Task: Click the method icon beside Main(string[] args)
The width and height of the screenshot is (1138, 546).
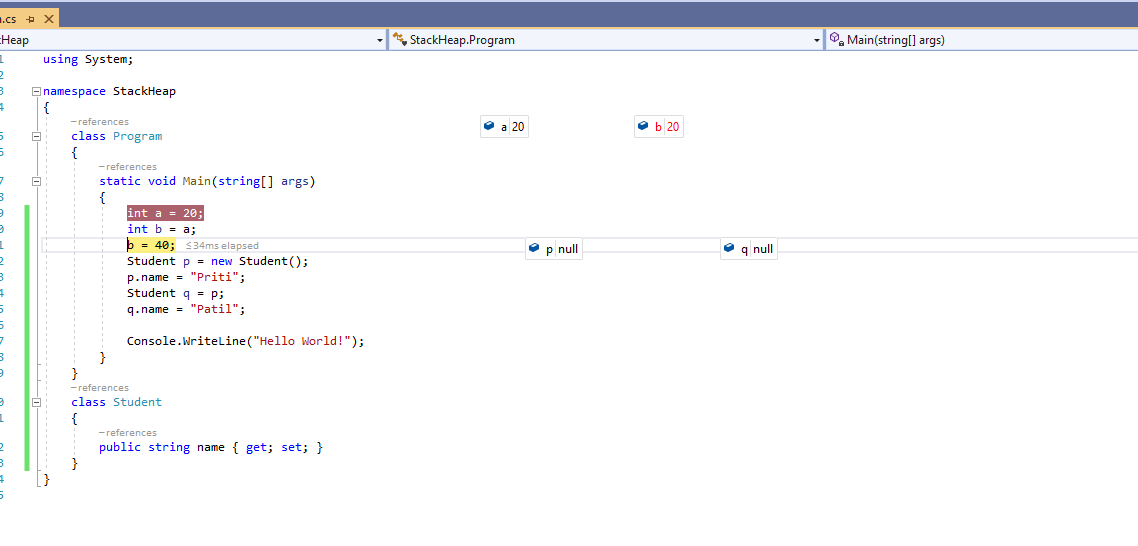Action: (836, 39)
